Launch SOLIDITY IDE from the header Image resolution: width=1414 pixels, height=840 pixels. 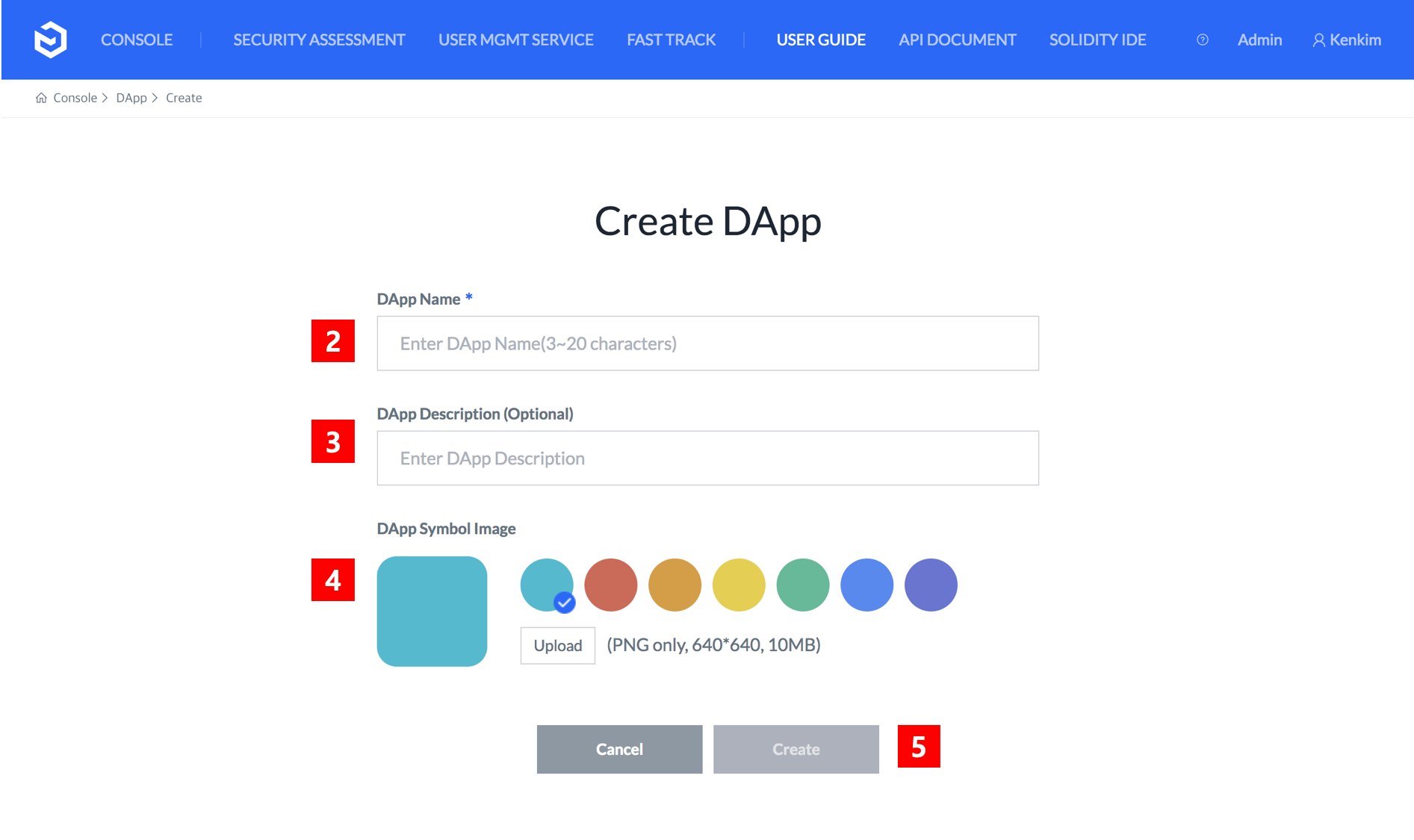(x=1097, y=40)
